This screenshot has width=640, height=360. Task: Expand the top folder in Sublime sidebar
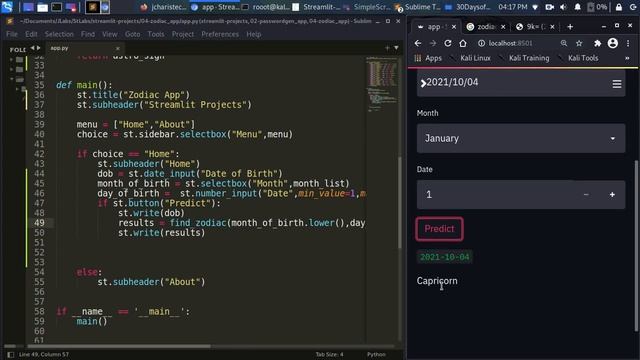tap(11, 60)
